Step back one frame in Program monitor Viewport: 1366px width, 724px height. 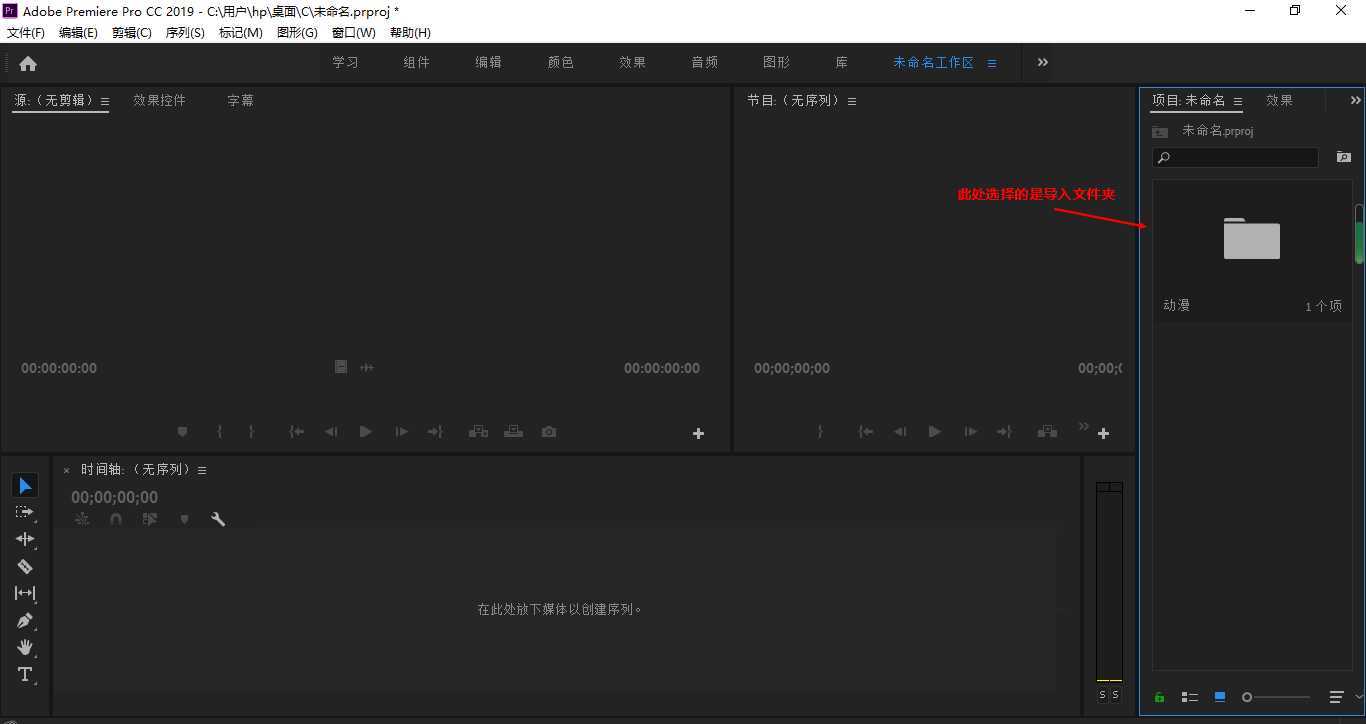pos(900,432)
